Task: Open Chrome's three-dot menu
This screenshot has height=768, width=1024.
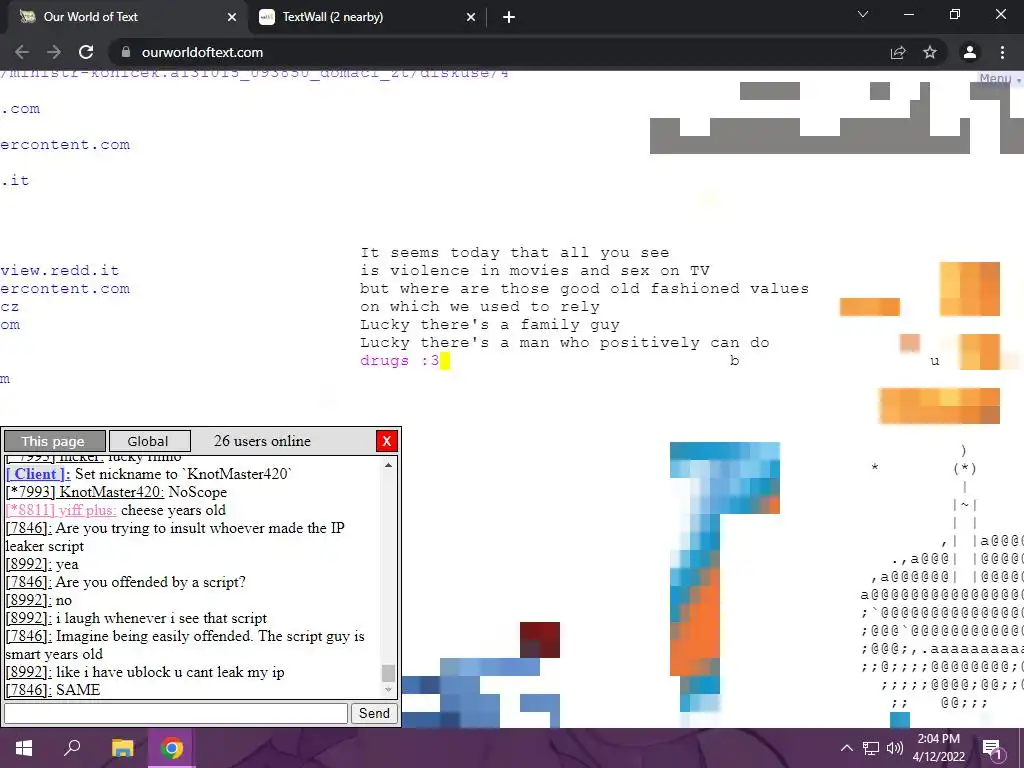Action: 1002,52
